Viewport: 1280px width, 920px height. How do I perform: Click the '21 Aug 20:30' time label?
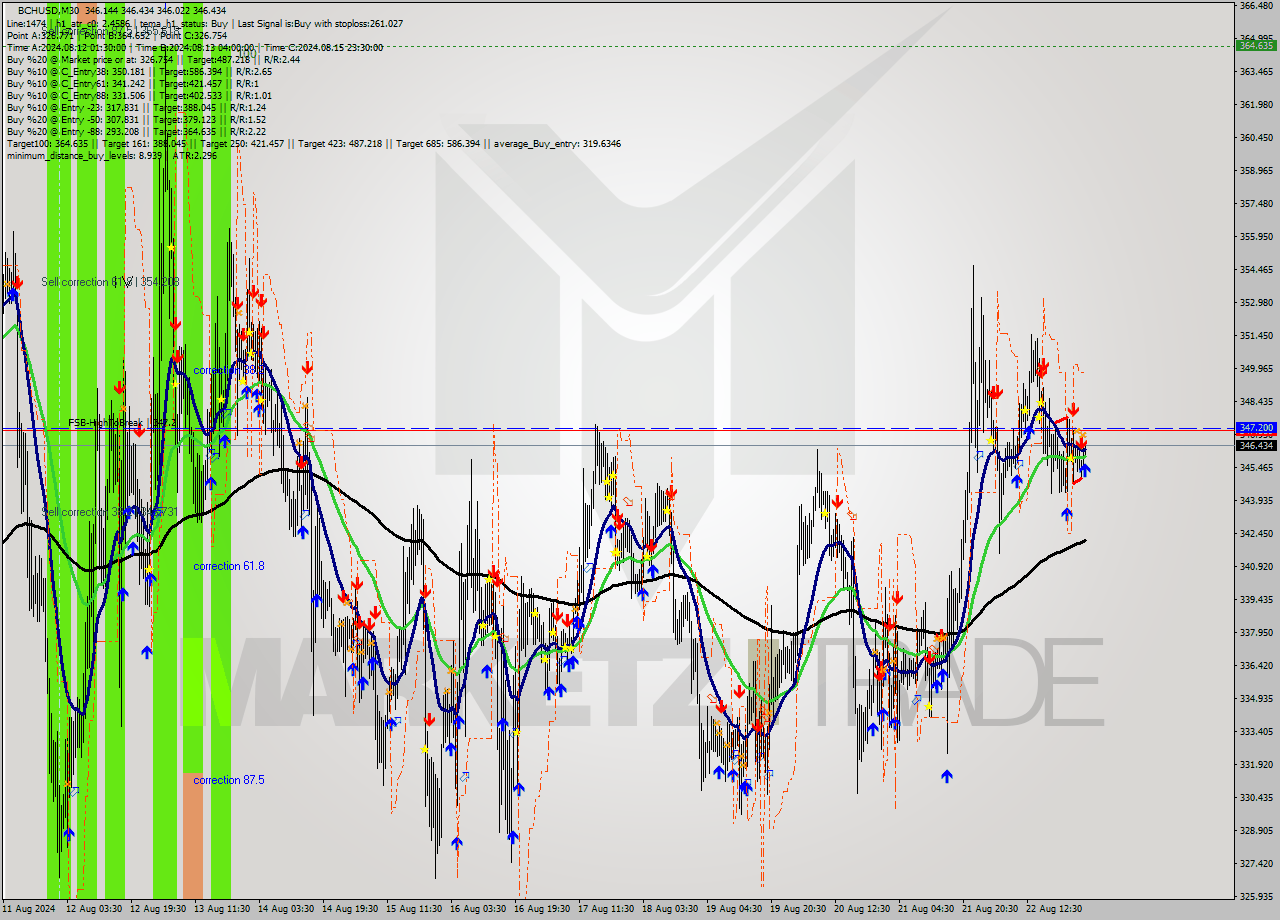[990, 909]
